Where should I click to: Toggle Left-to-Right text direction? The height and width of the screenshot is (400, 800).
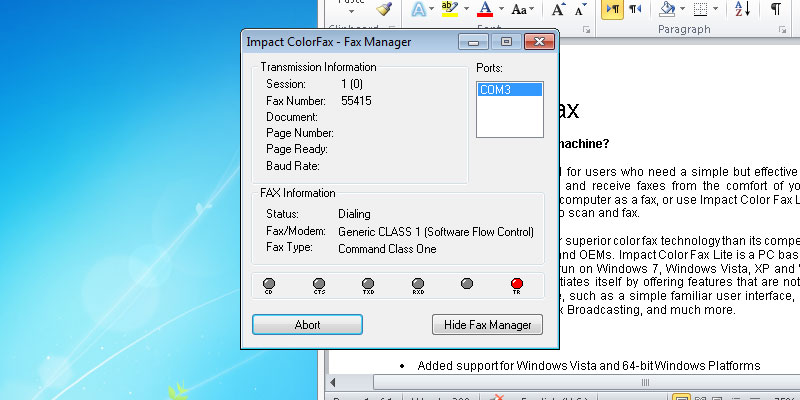612,9
